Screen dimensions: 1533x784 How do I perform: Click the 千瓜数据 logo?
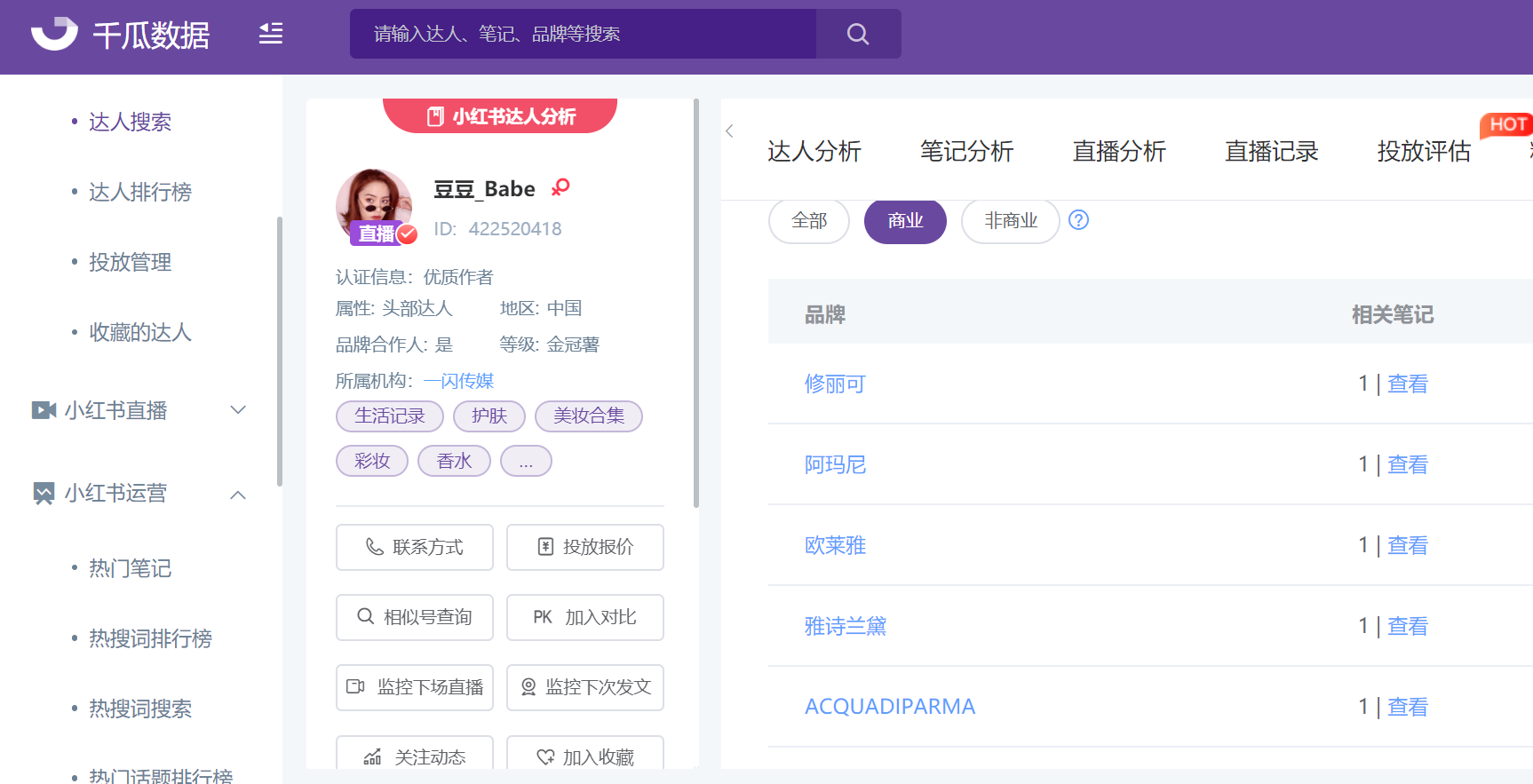(120, 35)
